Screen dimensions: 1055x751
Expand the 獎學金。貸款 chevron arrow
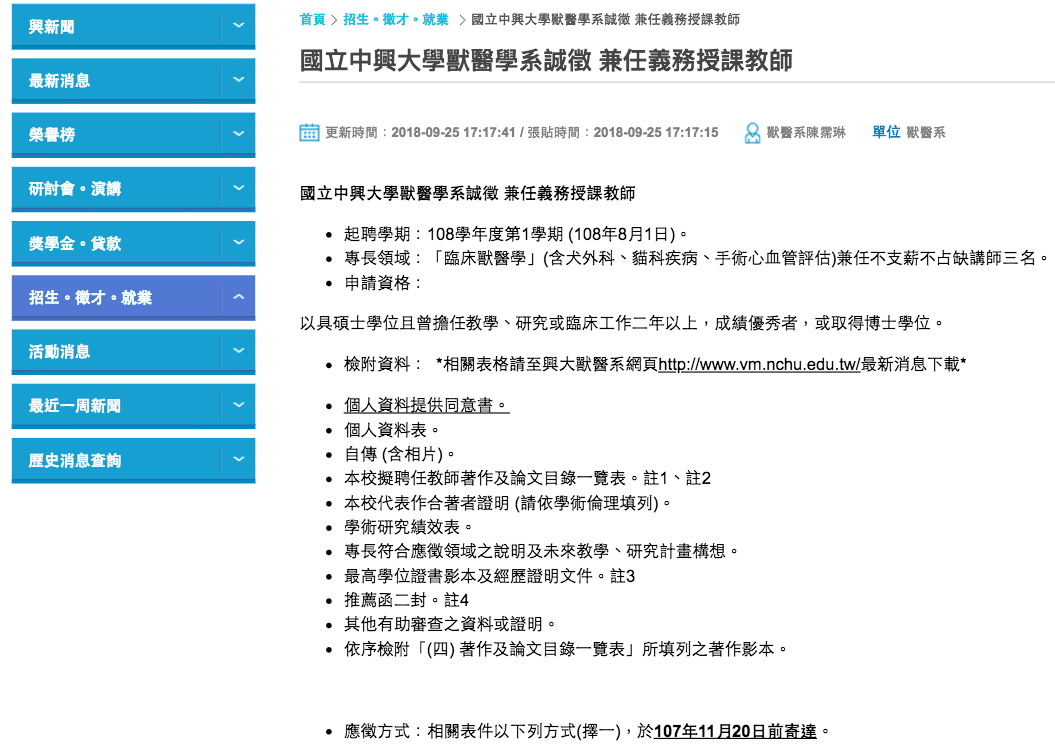pos(238,242)
